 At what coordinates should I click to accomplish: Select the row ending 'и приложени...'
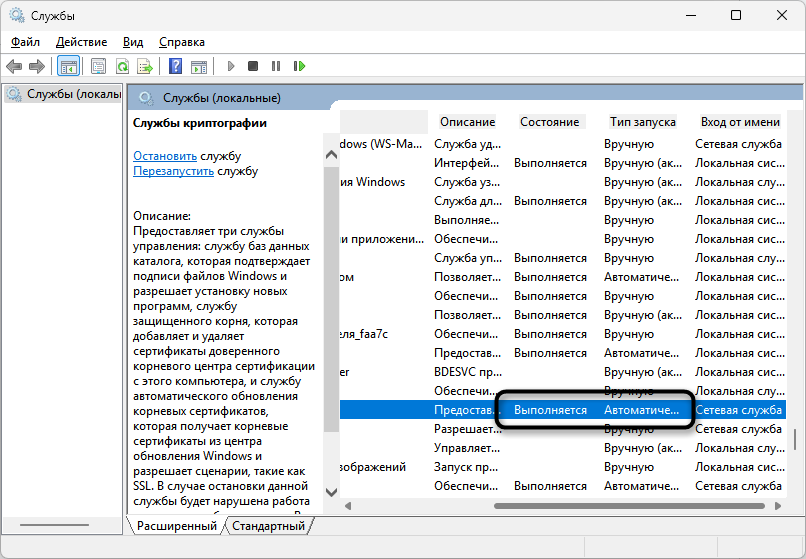pos(563,239)
